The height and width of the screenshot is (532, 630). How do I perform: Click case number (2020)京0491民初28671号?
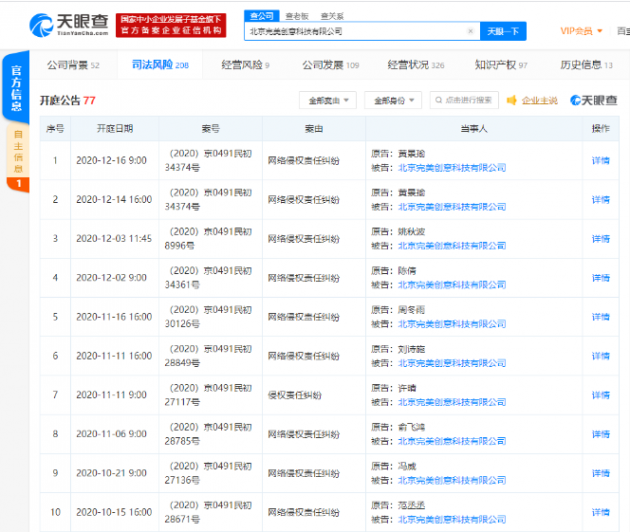(208, 512)
